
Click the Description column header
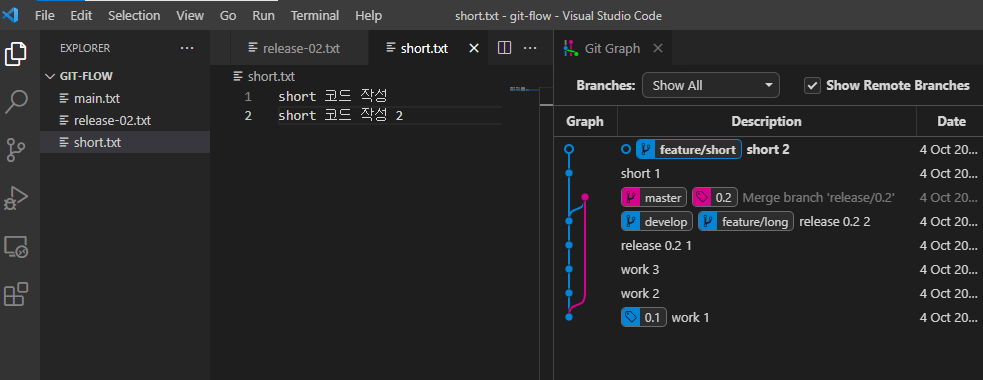click(766, 122)
